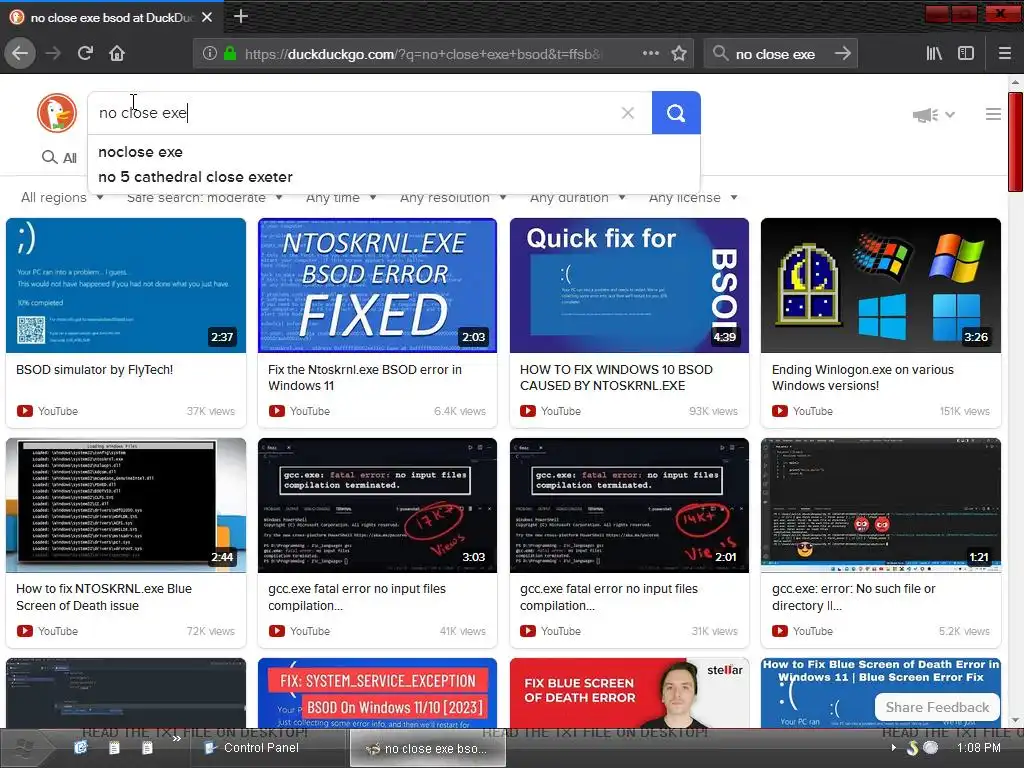Open 31K views gcc.exe fatal error thumbnail
The width and height of the screenshot is (1024, 768).
pos(629,505)
